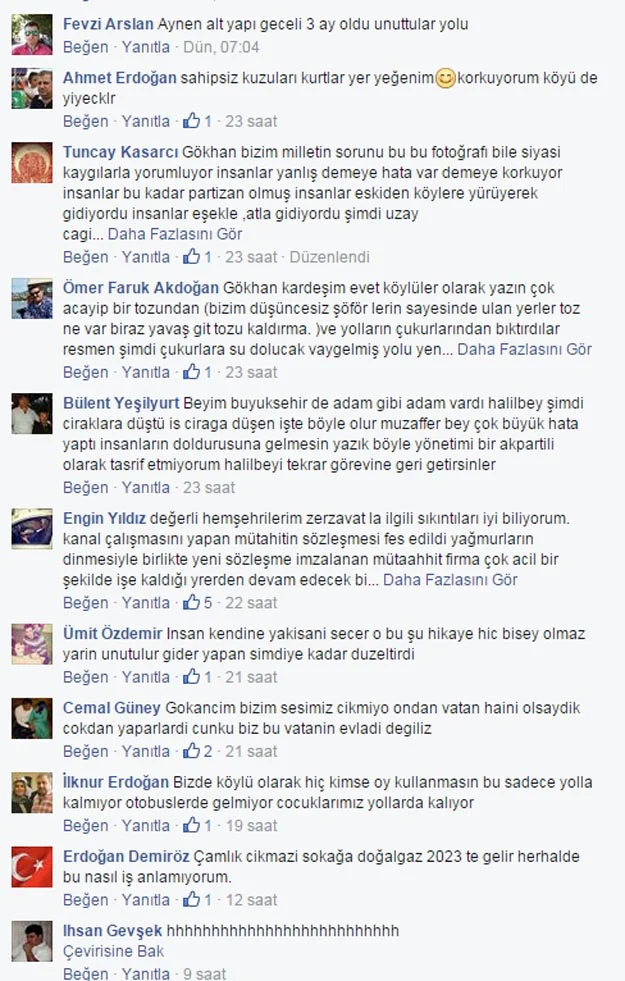Click thumbs-up icon on Ahmet Erdoğan's comment
The image size is (625, 981).
click(x=191, y=121)
